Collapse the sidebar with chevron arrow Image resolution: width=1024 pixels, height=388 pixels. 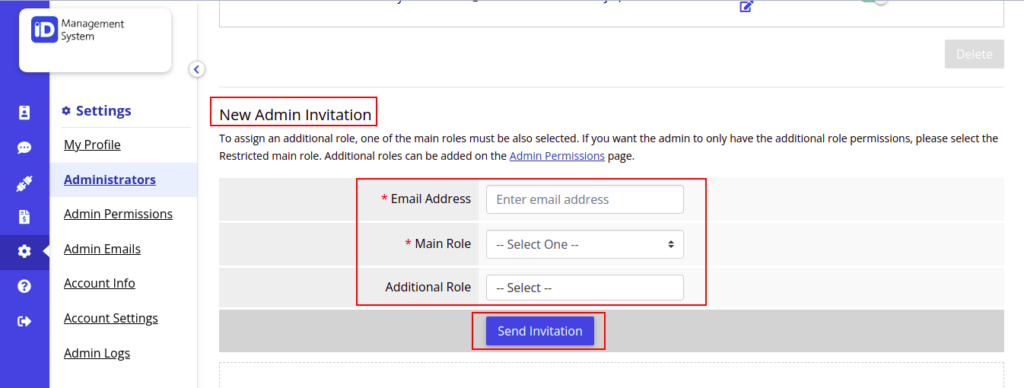pos(197,69)
